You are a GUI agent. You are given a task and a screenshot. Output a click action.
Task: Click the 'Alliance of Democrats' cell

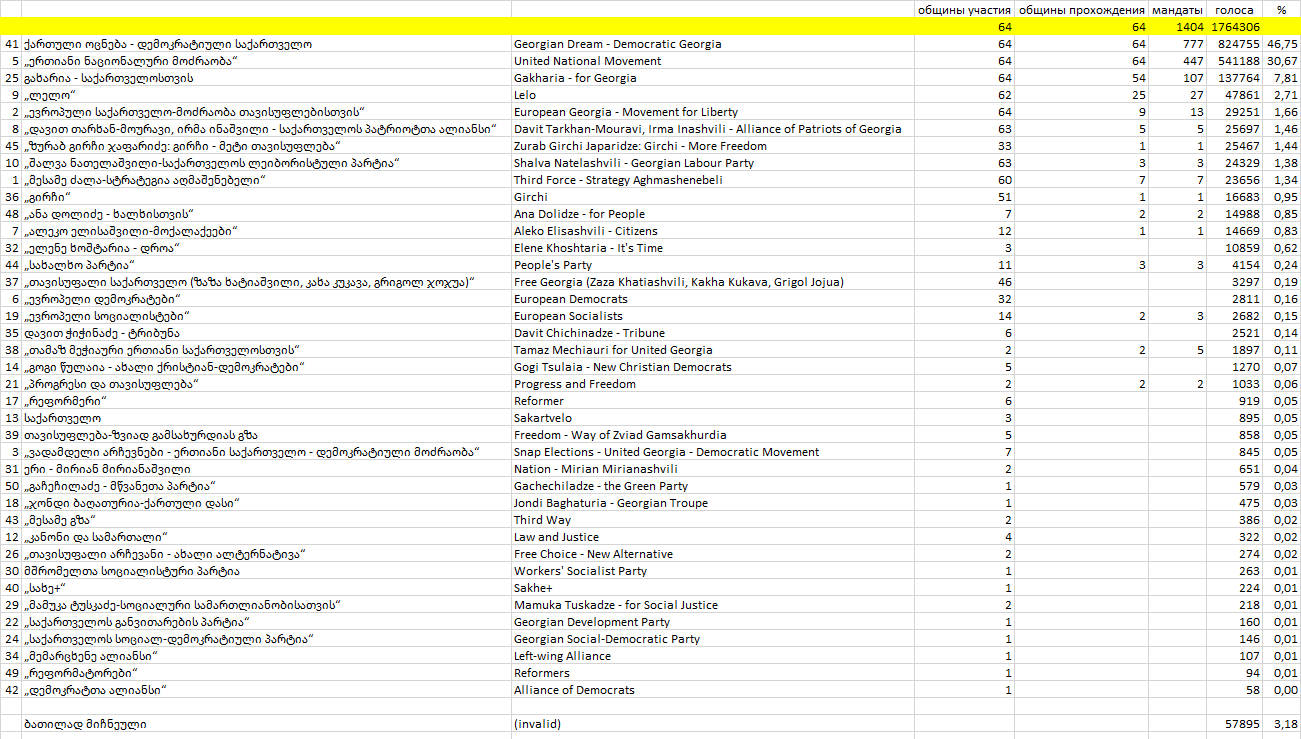[713, 690]
